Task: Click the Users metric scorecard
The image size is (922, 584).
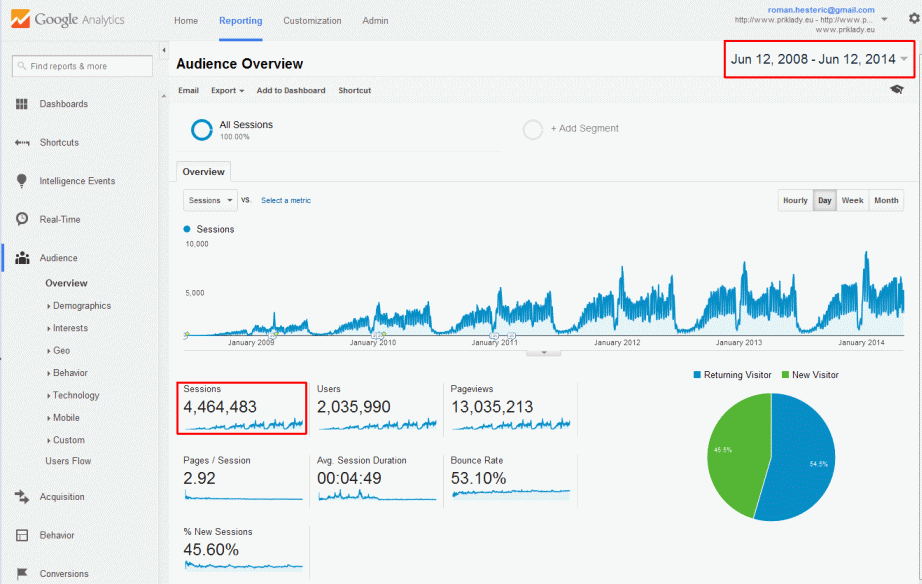Action: click(x=376, y=409)
